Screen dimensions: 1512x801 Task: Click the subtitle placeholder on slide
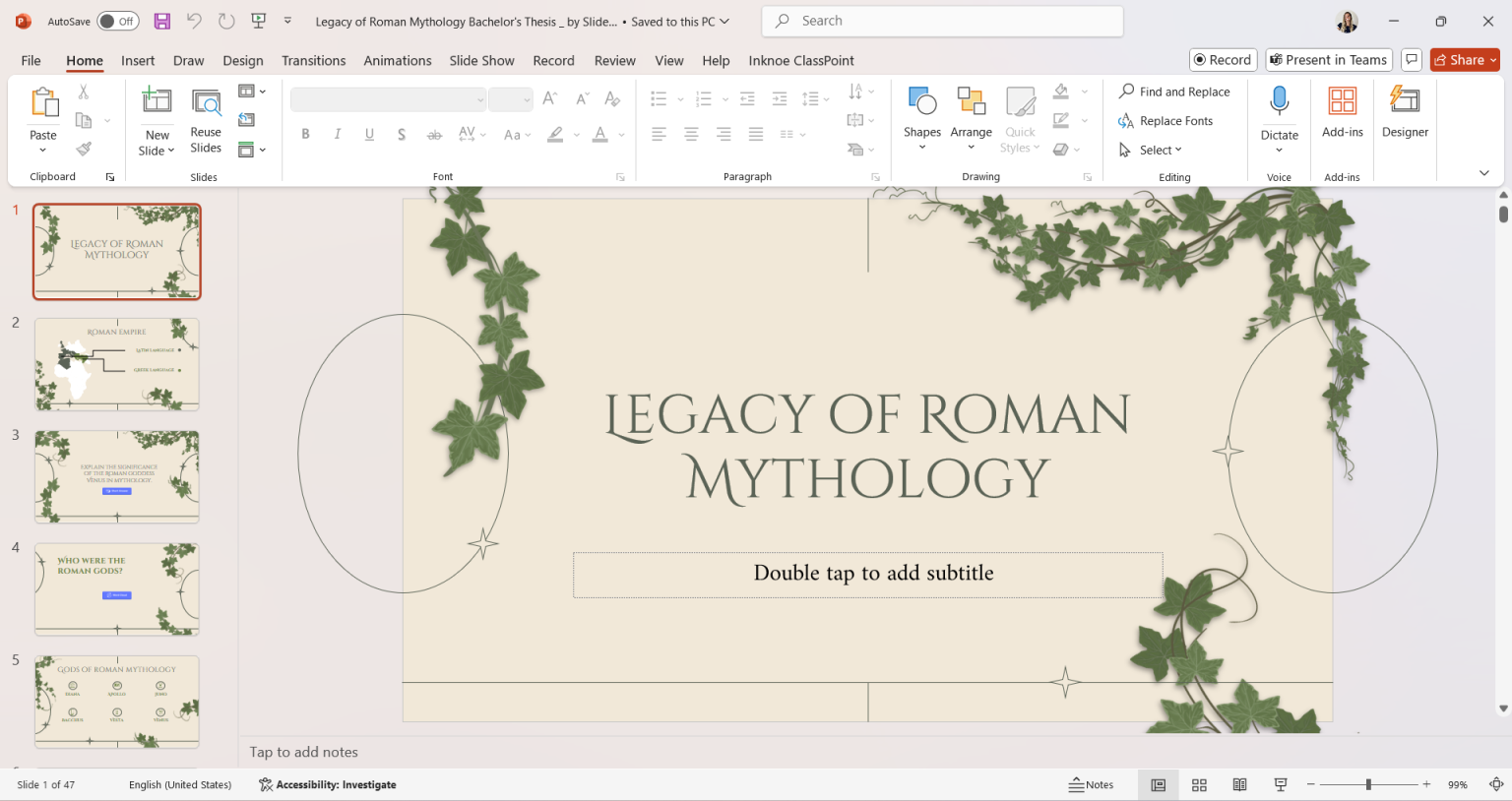tap(868, 575)
